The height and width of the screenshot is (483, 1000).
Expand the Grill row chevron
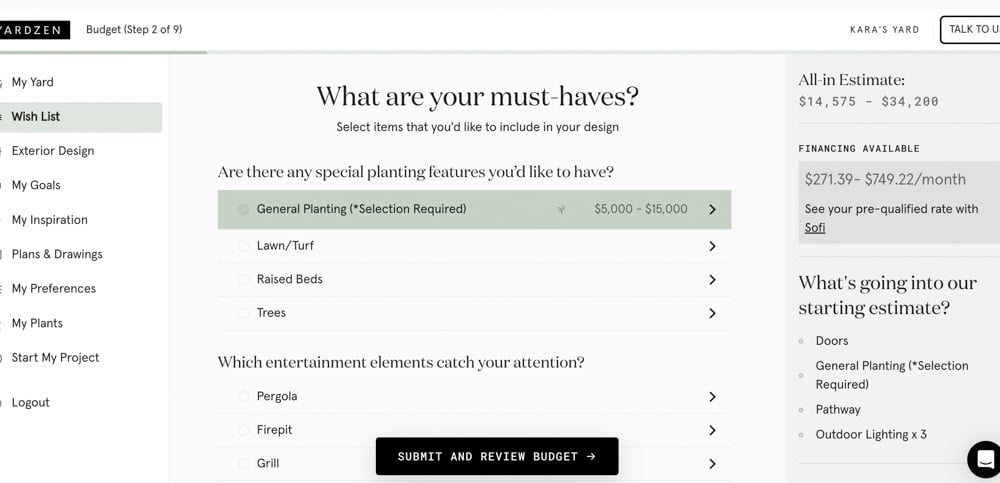(x=712, y=464)
